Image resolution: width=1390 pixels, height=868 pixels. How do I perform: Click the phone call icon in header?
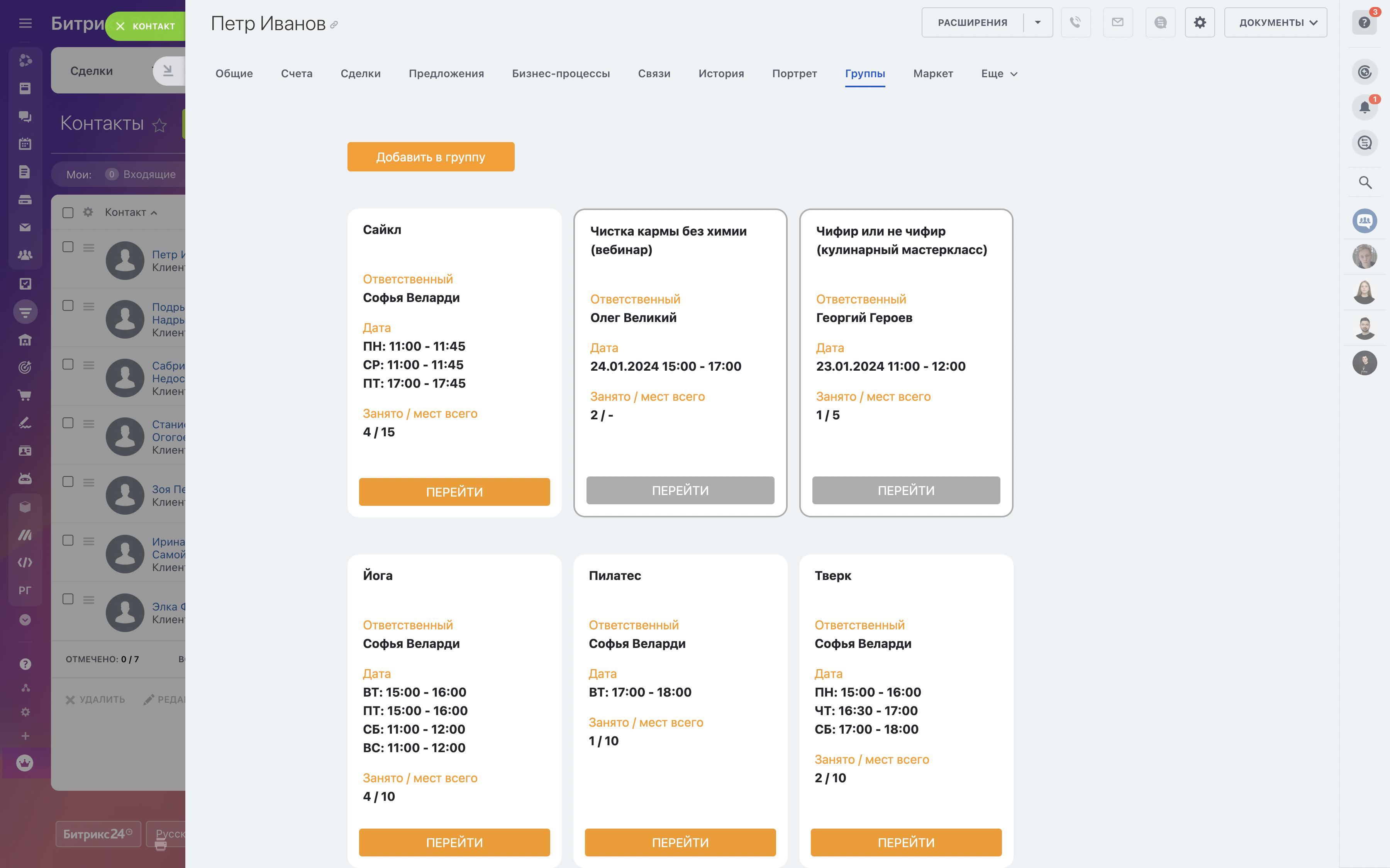1075,22
